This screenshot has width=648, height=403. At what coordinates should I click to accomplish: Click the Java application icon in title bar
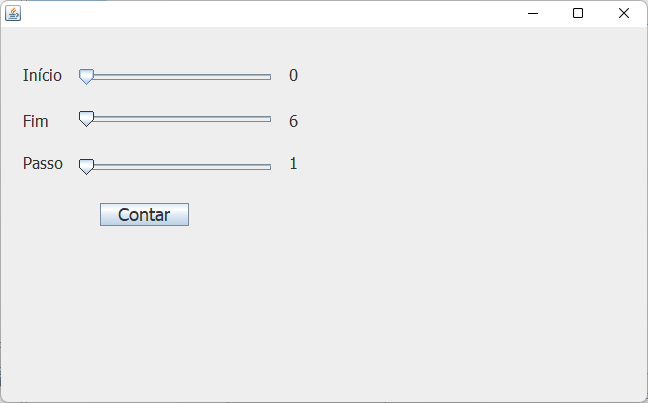[13, 13]
